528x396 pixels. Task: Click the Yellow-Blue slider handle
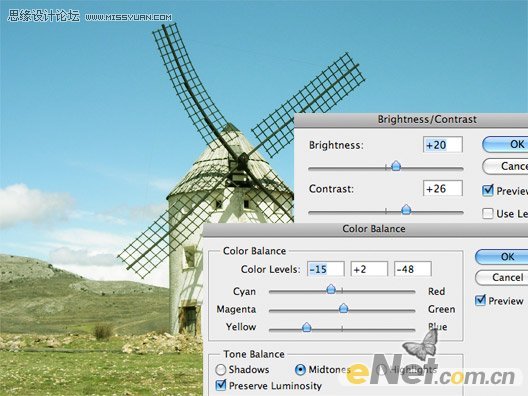pyautogui.click(x=306, y=327)
